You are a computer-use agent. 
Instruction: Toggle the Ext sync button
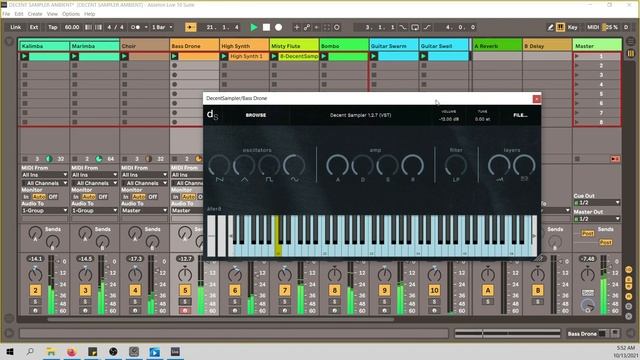[x=34, y=27]
